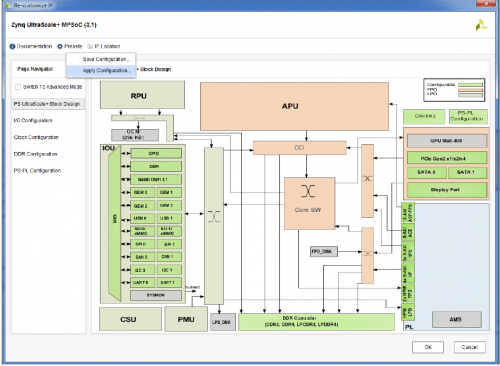The image size is (500, 366).
Task: Click the Configurable legend green swatch
Action: click(x=470, y=85)
